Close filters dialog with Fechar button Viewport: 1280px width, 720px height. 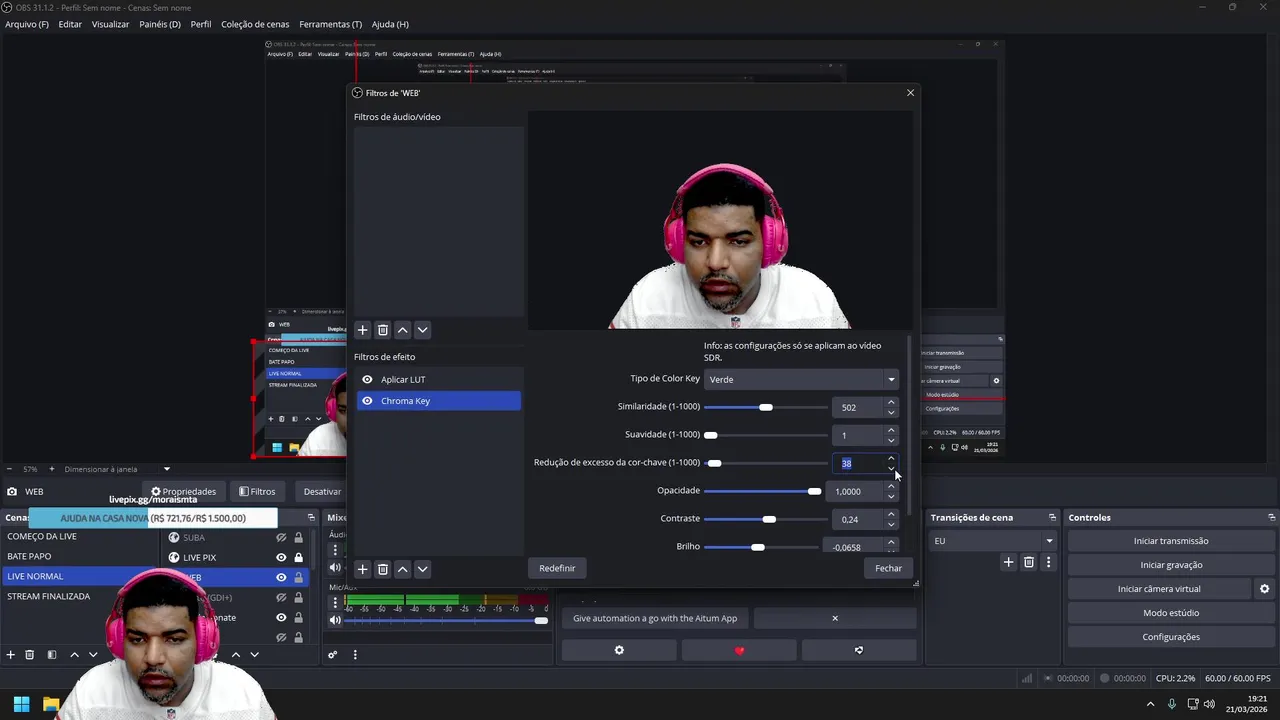coord(888,568)
